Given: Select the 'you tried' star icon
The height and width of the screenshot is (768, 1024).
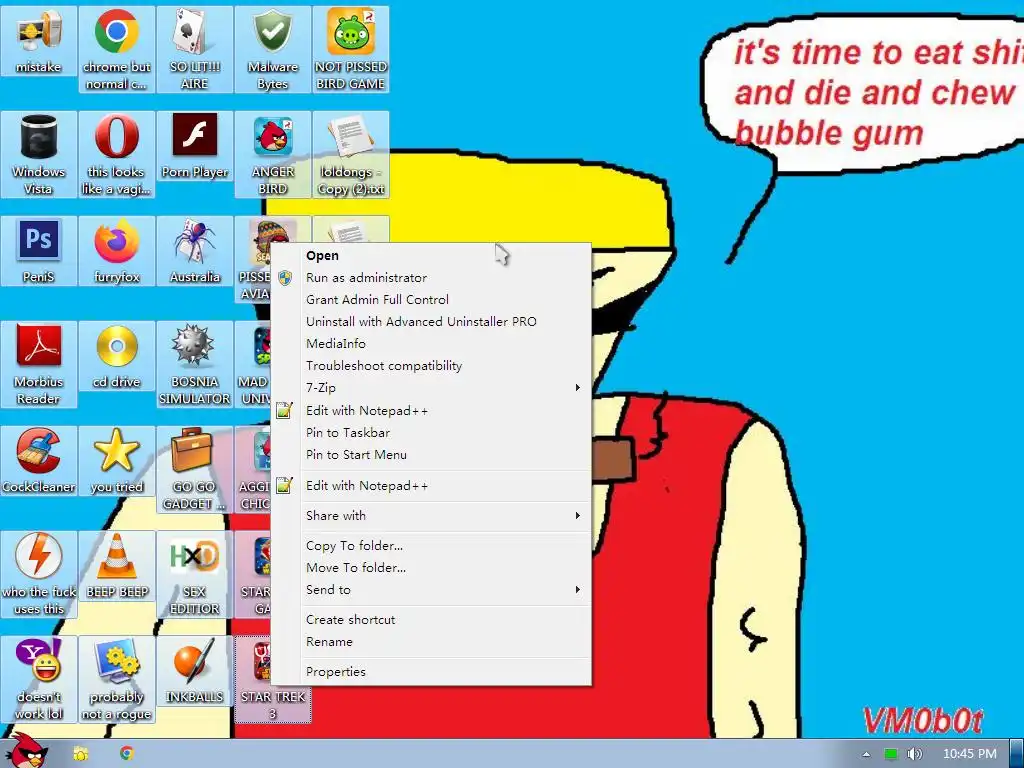Looking at the screenshot, I should coord(117,461).
